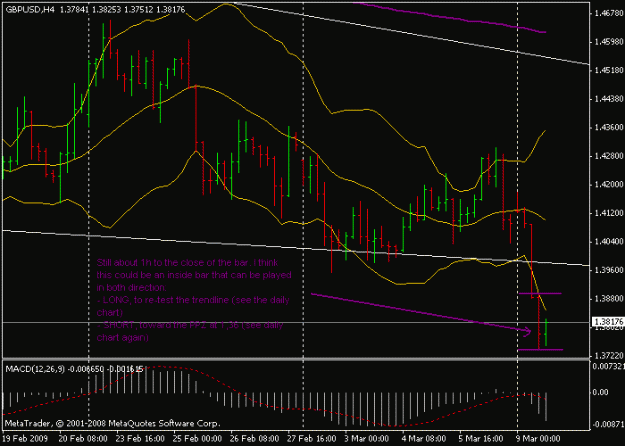Click the last MACD histogram bar
This screenshot has width=625, height=446.
click(x=546, y=407)
